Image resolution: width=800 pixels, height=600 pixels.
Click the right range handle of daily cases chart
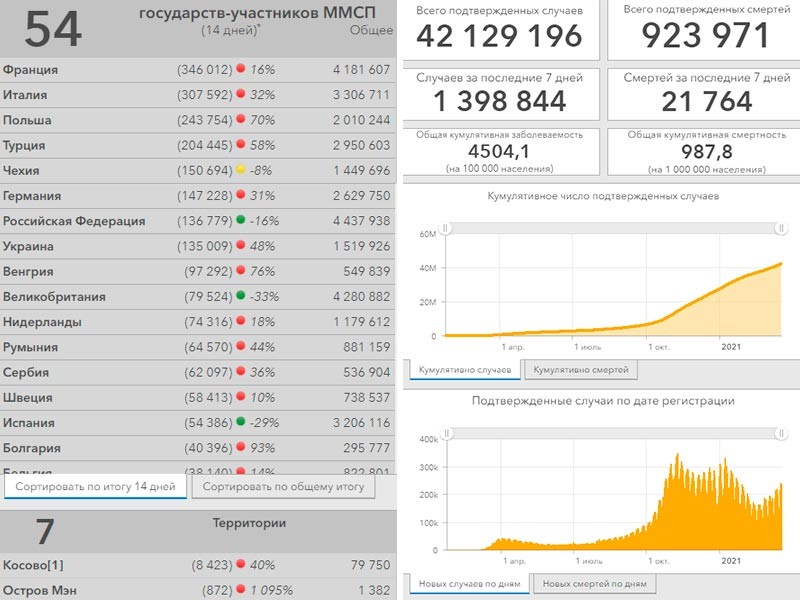(780, 433)
